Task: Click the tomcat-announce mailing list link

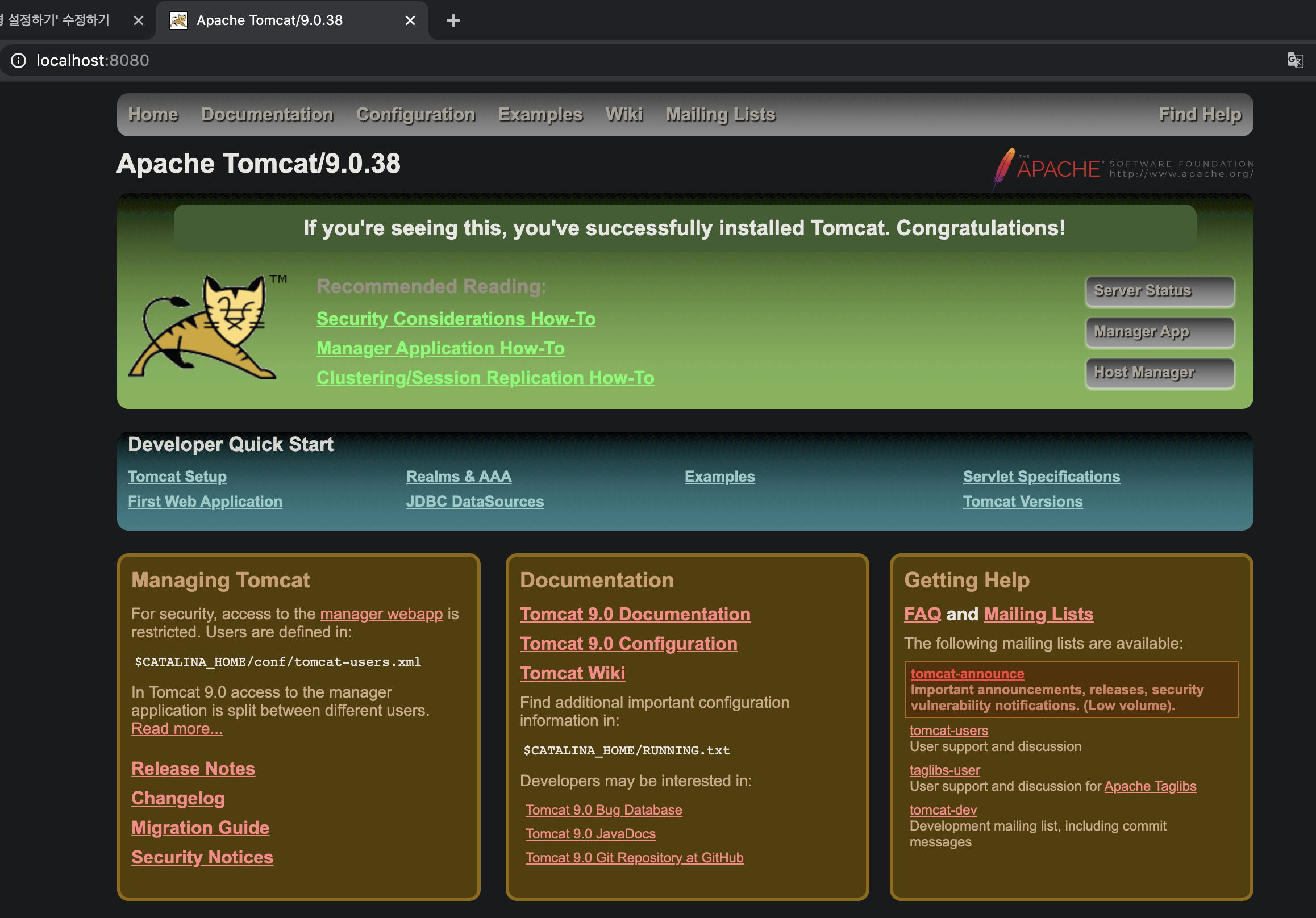Action: 967,674
